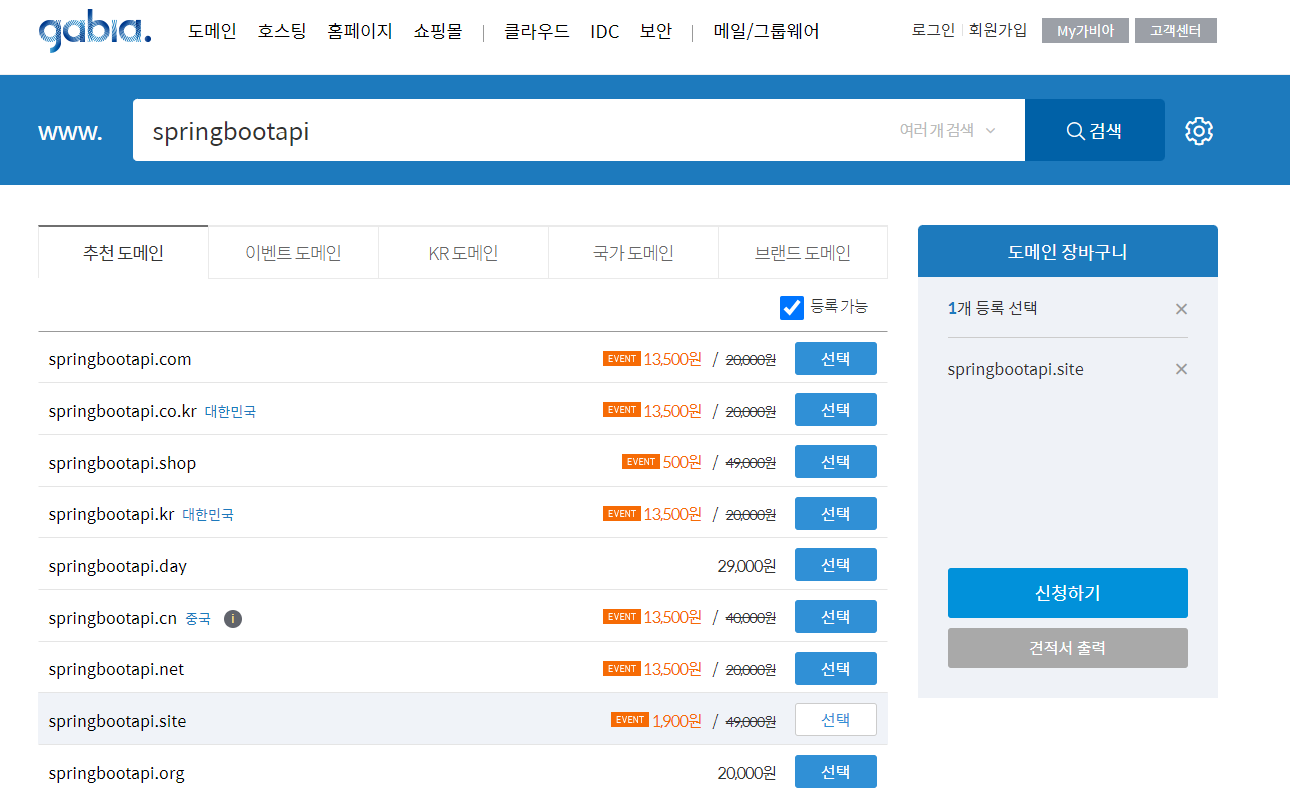Click the info icon beside springbootapi.cn
This screenshot has height=795, width=1290.
pyautogui.click(x=233, y=619)
